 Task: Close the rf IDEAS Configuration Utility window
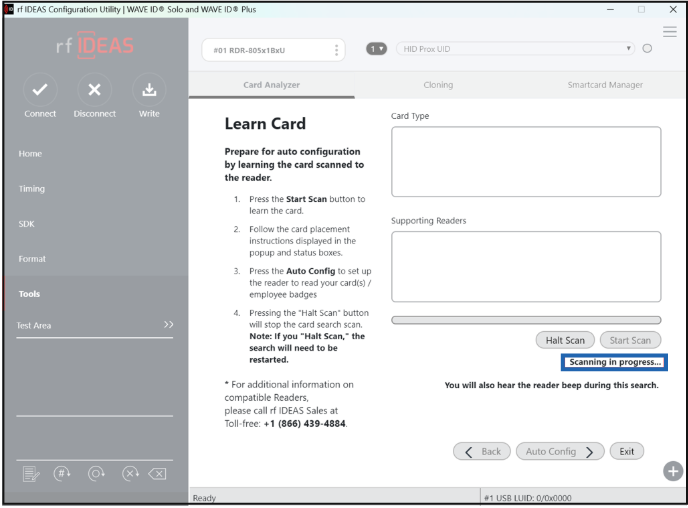[673, 9]
